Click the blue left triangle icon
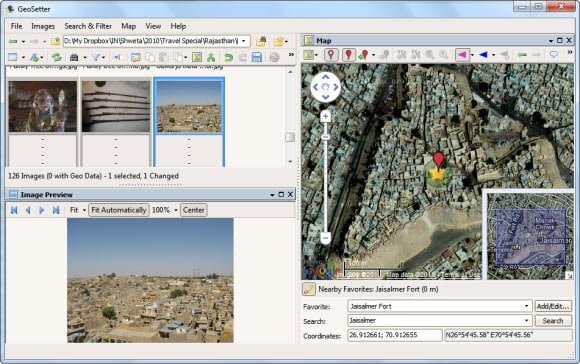The image size is (580, 364). [483, 55]
